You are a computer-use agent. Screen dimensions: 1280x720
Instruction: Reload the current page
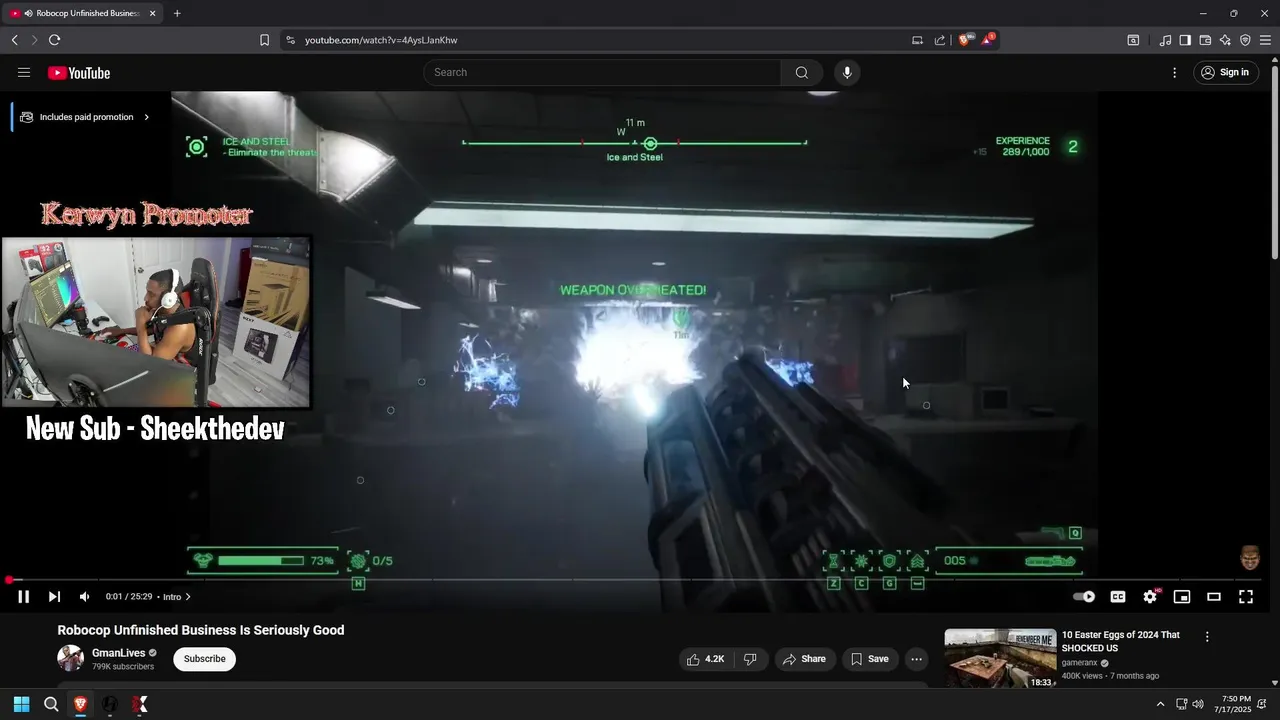(54, 40)
